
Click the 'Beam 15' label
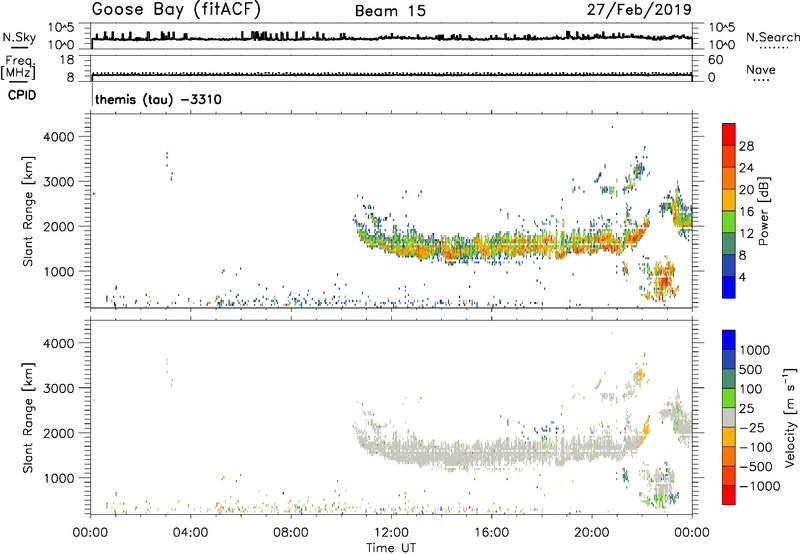pos(390,11)
